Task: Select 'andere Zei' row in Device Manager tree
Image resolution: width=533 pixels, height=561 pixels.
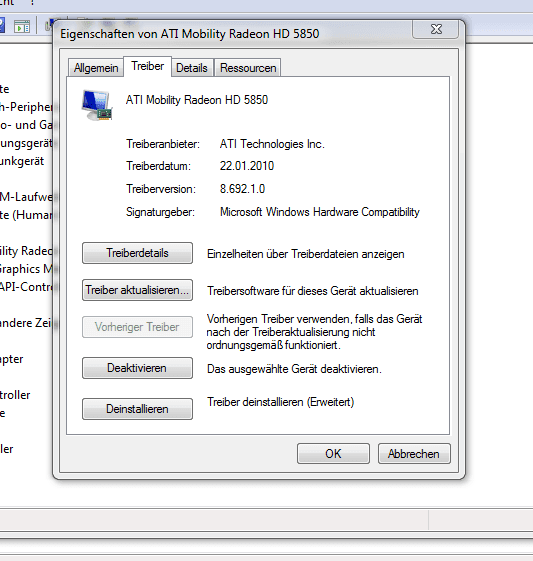Action: point(26,323)
